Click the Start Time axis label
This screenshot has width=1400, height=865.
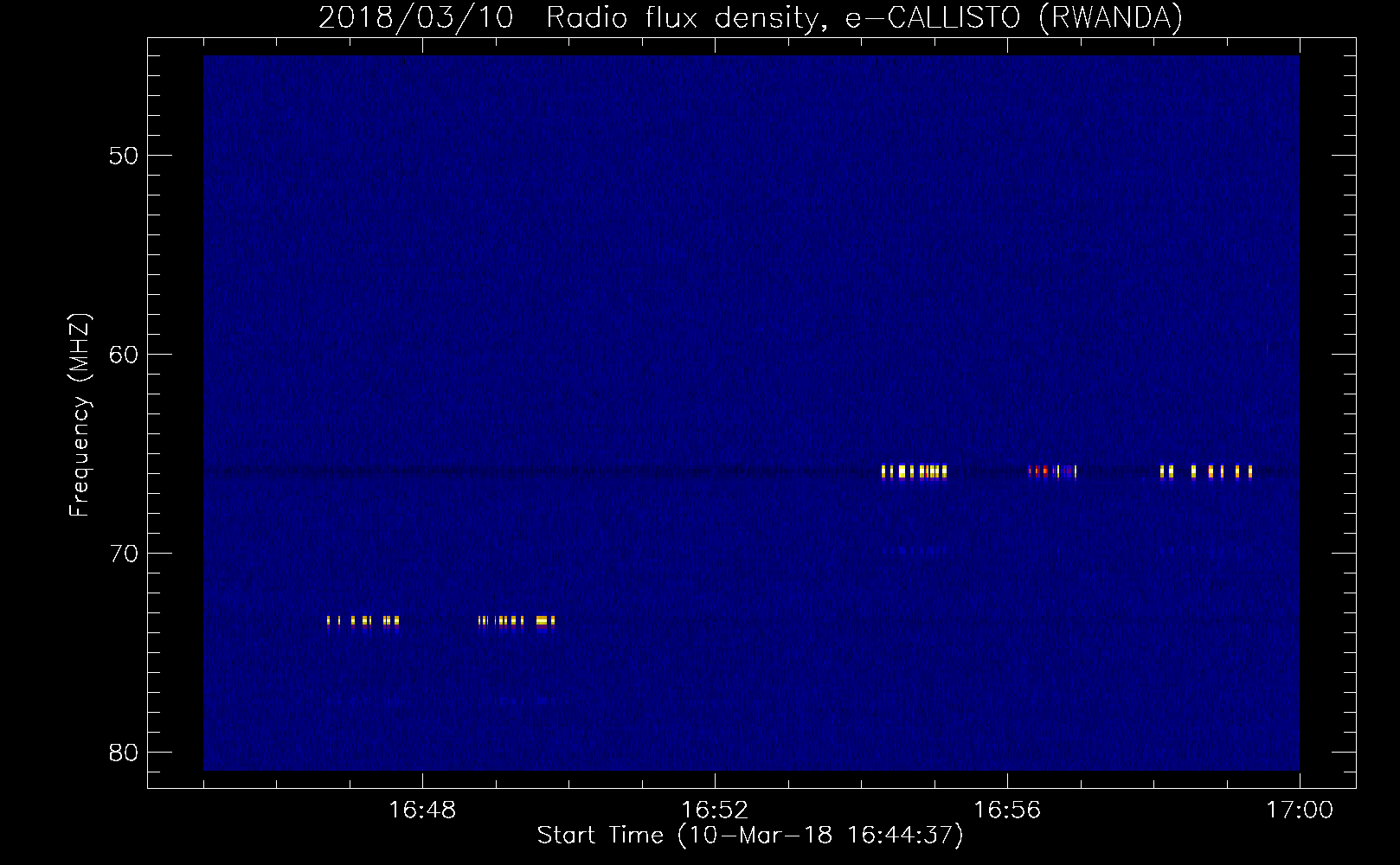(x=750, y=836)
